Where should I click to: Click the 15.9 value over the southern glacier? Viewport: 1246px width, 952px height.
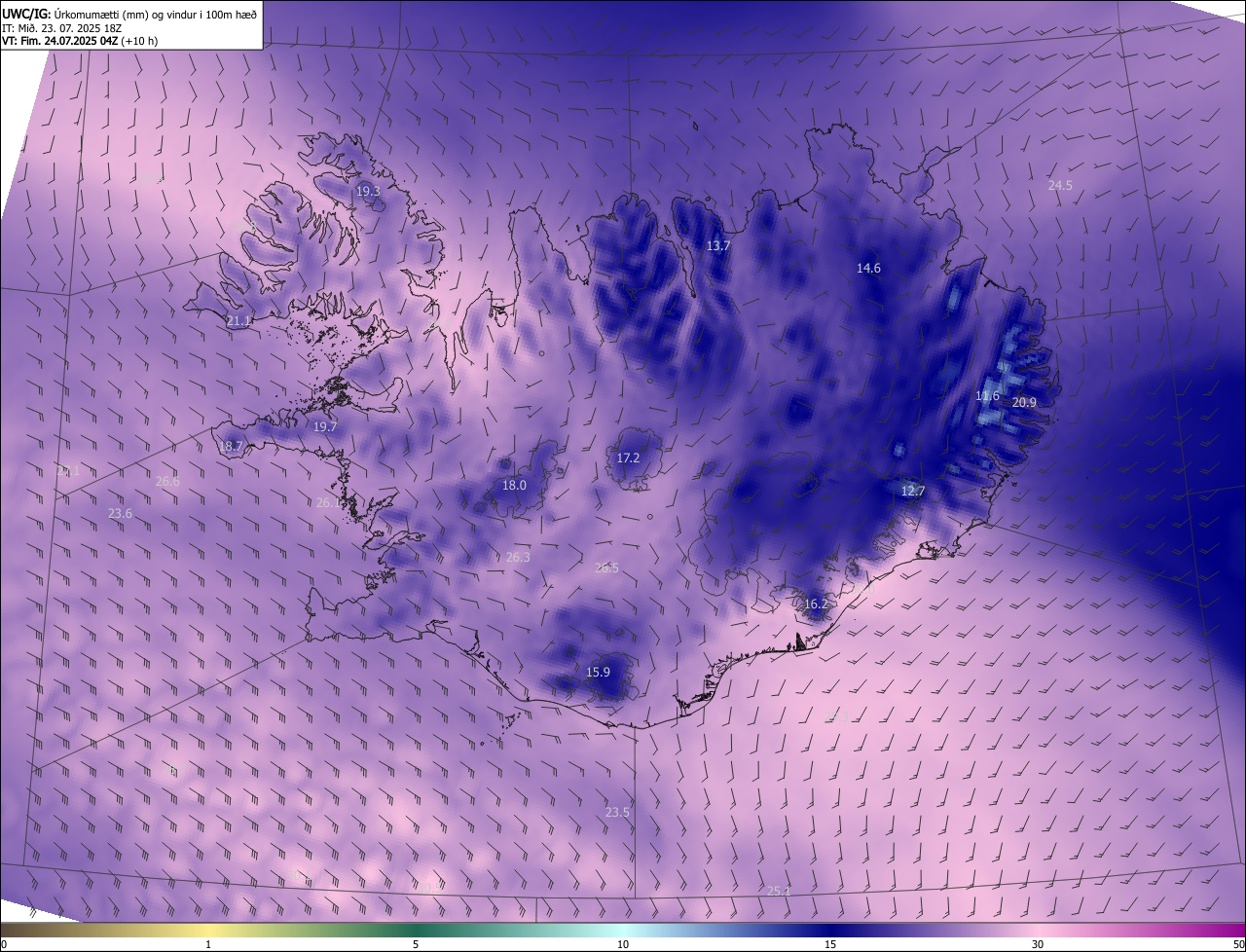coord(598,672)
